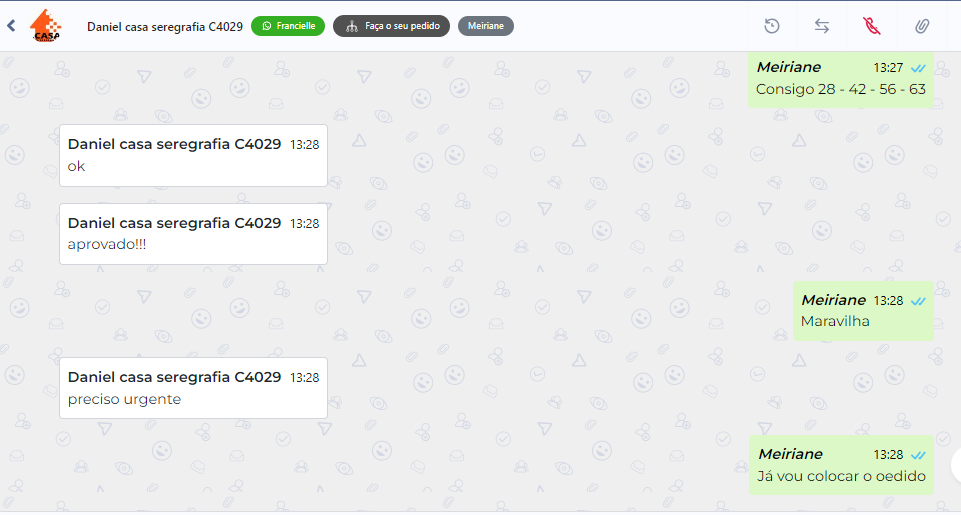
Task: Toggle the red muted microphone icon
Action: point(872,26)
